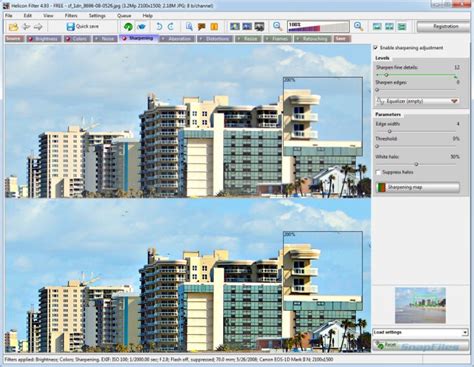
Task: Toggle Enable sharpening adjustment checkbox
Action: point(376,48)
